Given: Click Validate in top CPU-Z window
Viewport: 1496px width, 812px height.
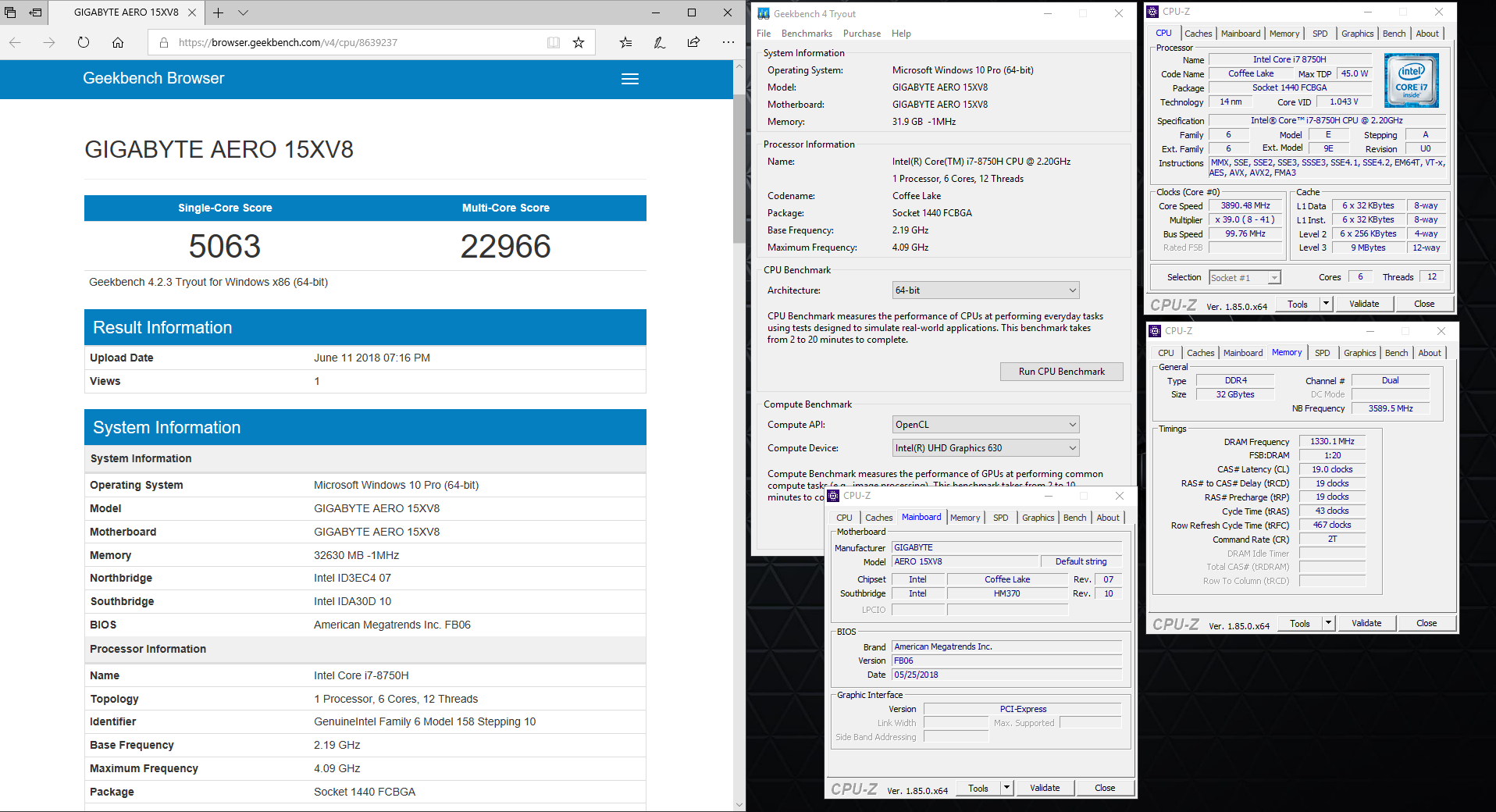Looking at the screenshot, I should (x=1364, y=304).
